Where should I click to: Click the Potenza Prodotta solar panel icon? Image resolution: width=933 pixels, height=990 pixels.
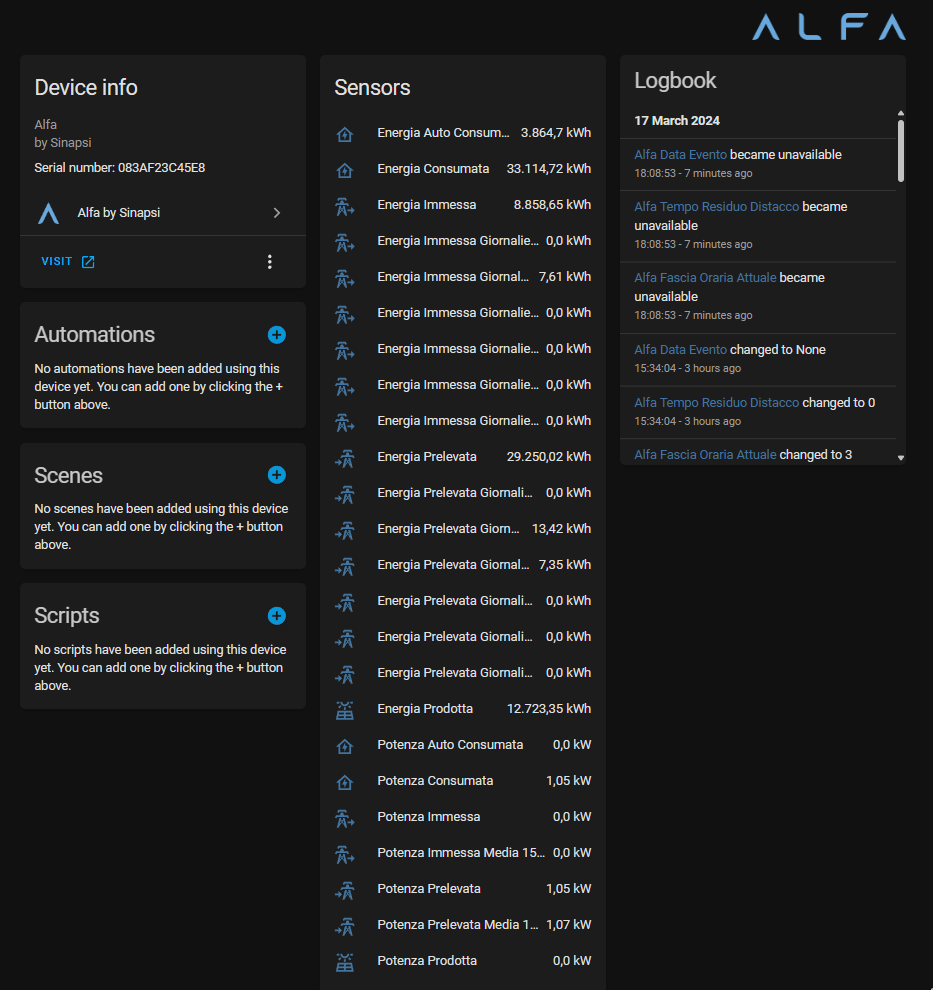click(345, 962)
